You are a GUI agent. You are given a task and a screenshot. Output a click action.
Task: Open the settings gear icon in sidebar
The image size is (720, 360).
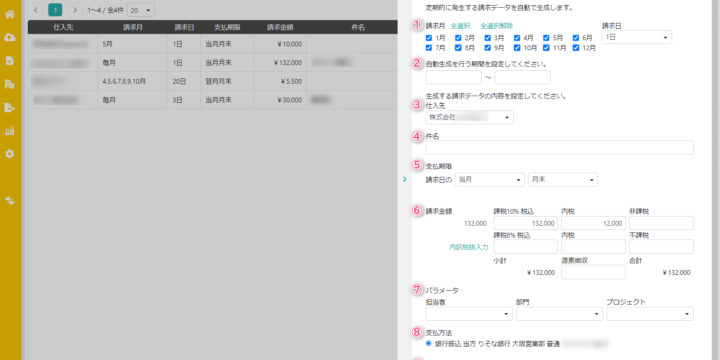click(x=10, y=154)
